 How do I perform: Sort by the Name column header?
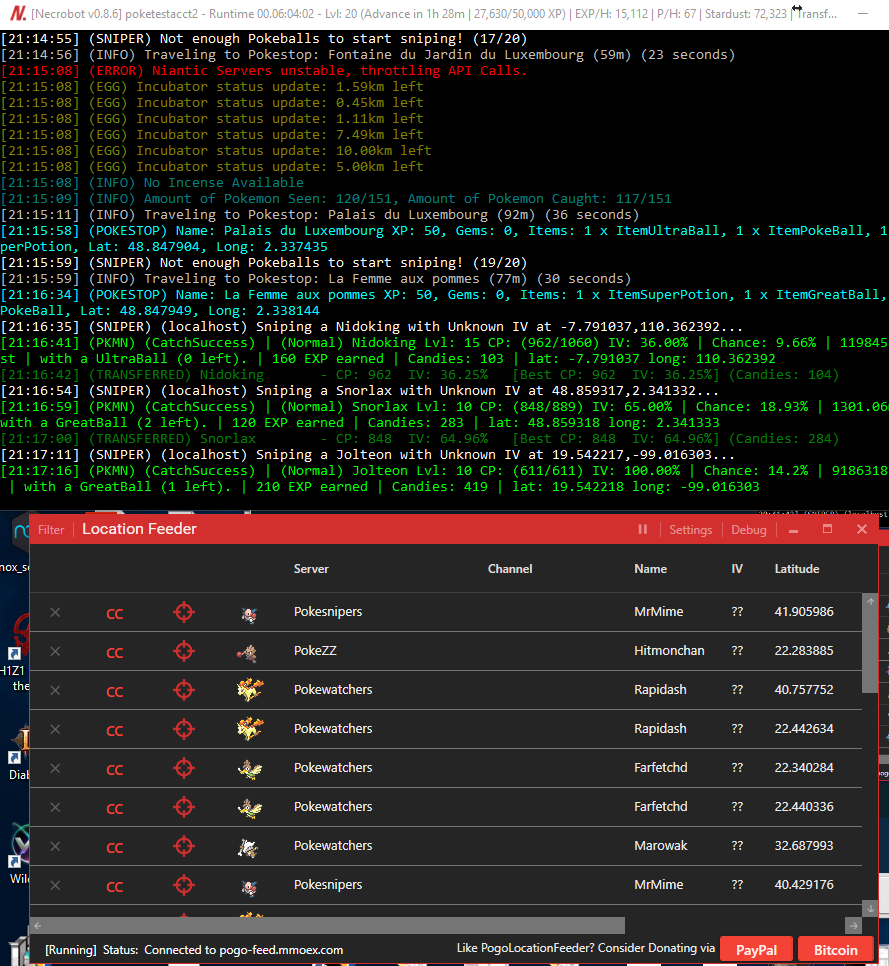651,569
